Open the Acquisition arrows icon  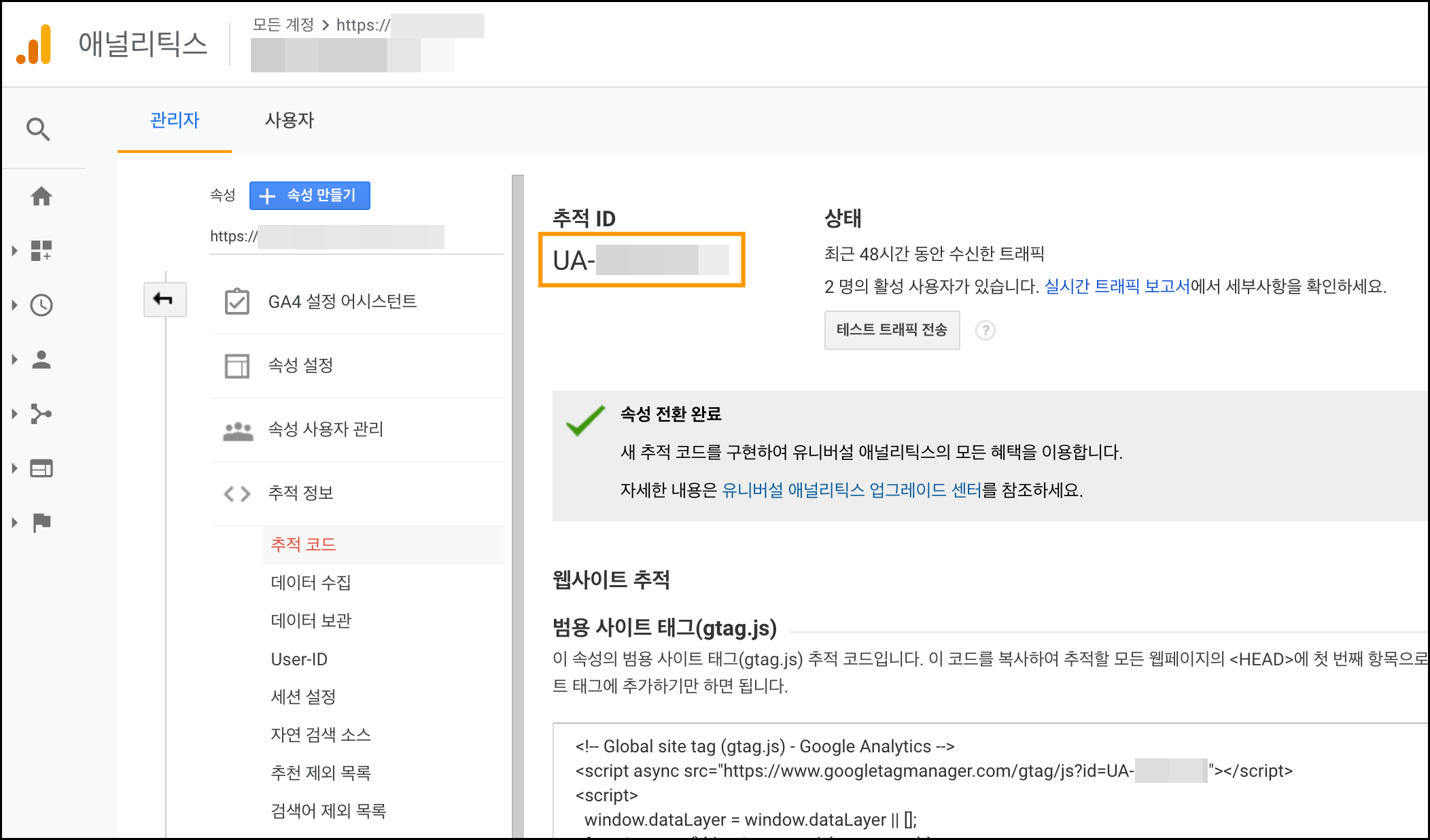(x=41, y=414)
